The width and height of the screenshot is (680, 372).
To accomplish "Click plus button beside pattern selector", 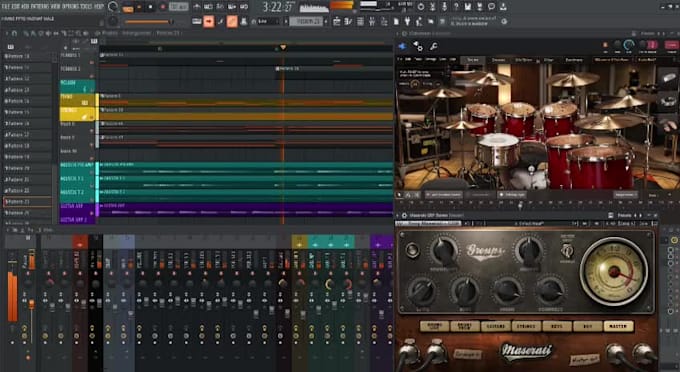I will pos(326,22).
